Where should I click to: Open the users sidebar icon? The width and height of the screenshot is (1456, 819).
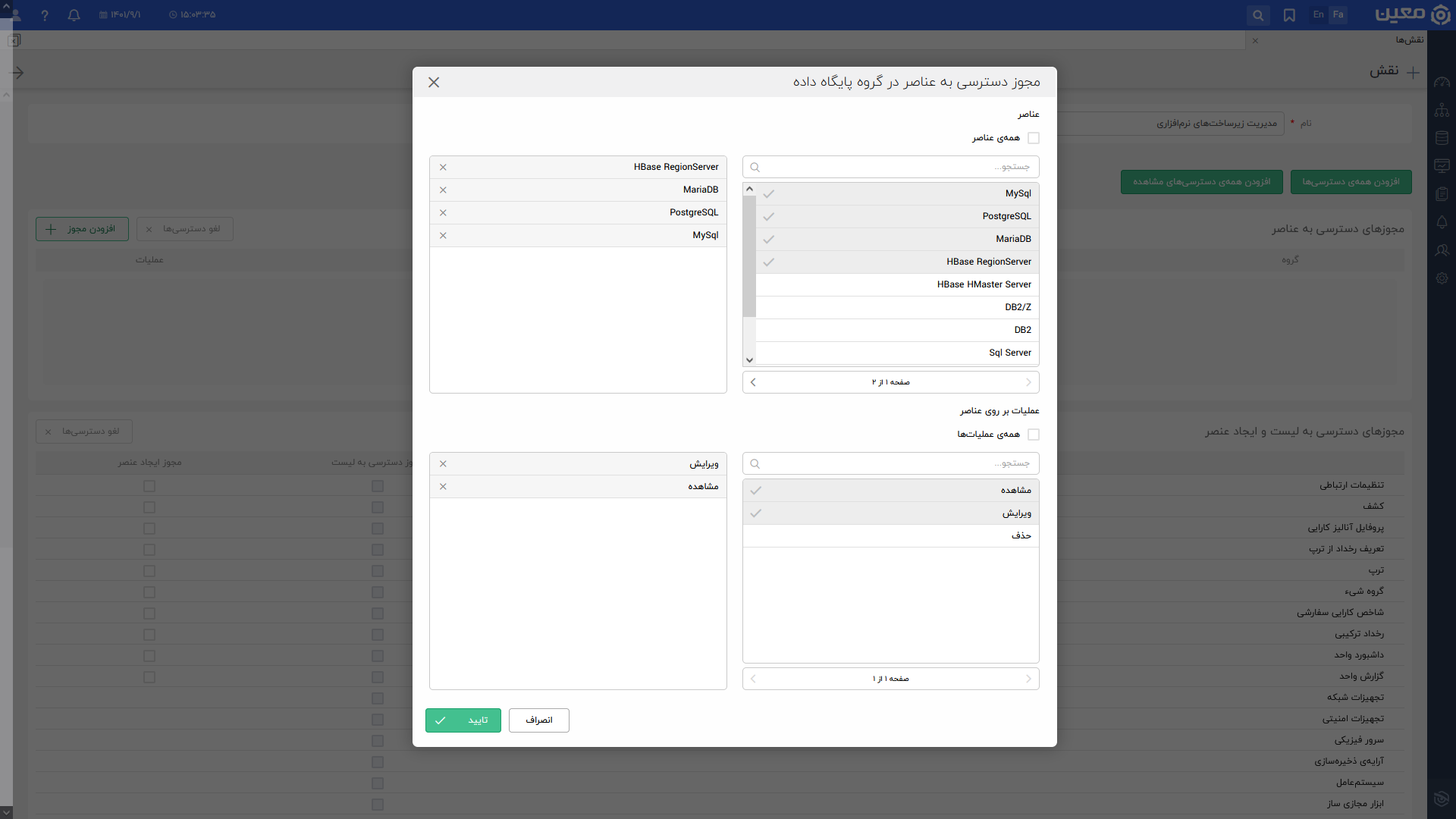tap(1442, 250)
